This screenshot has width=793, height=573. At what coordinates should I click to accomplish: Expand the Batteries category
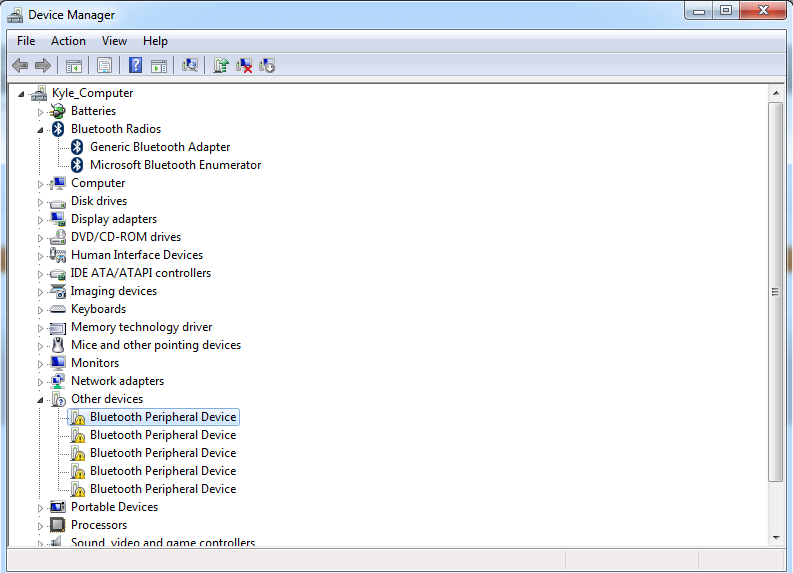[40, 112]
